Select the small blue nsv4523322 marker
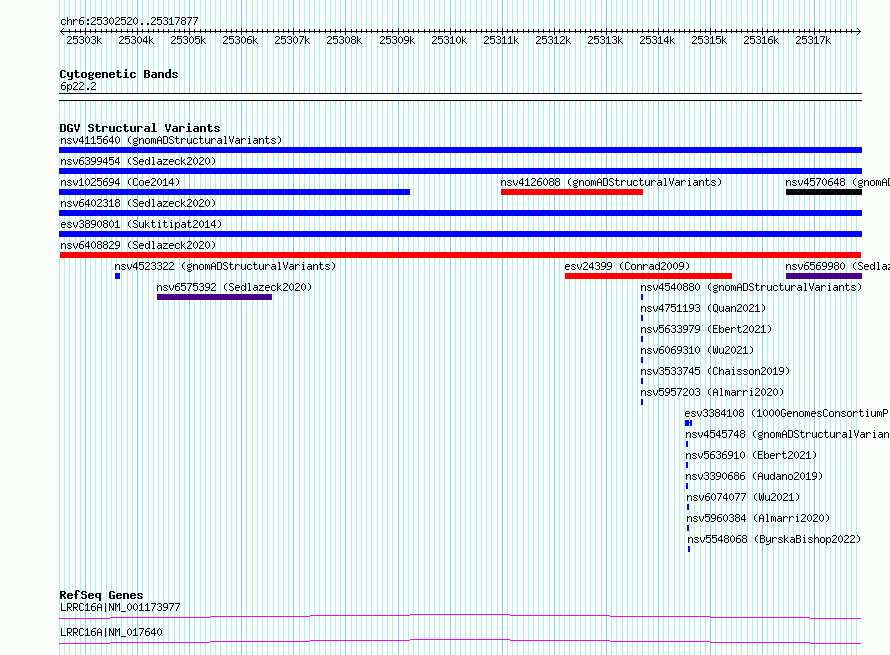 (117, 276)
